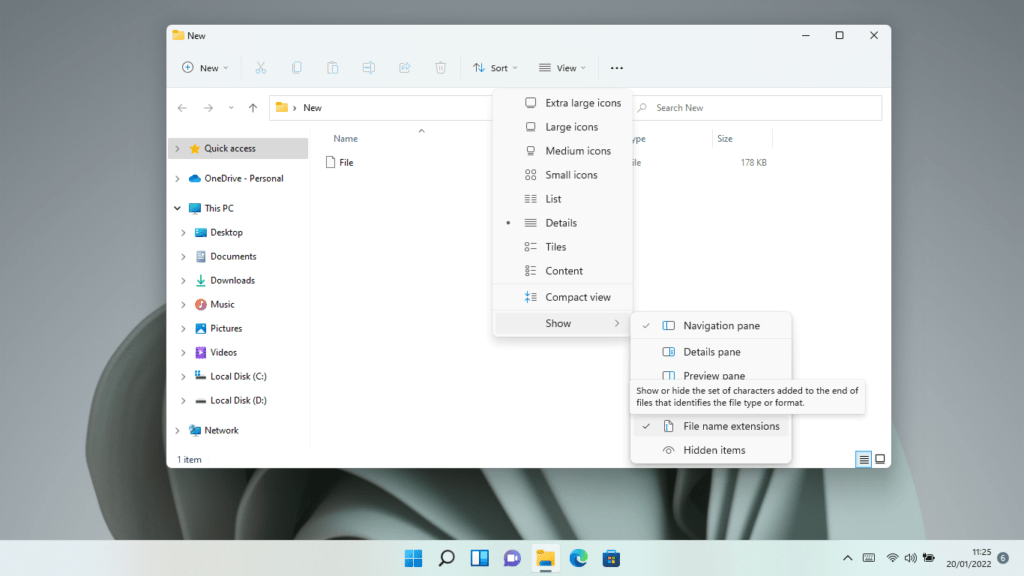The height and width of the screenshot is (576, 1024).
Task: Open the Share icon in the command bar
Action: (404, 67)
